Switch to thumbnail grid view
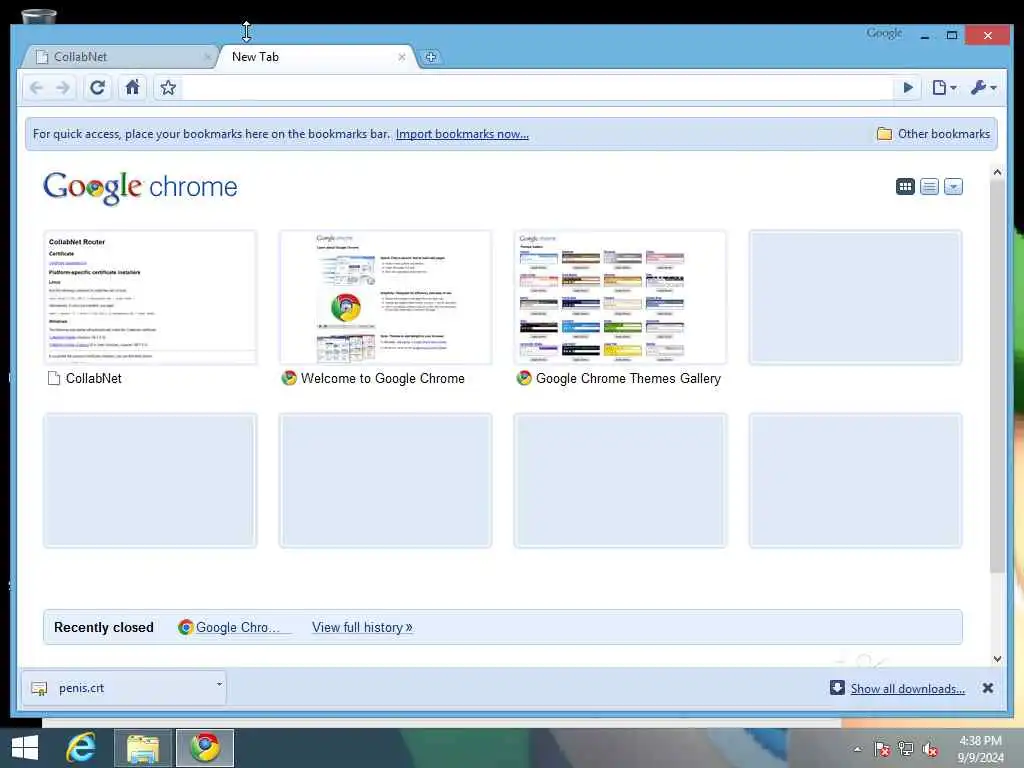Image resolution: width=1024 pixels, height=768 pixels. coord(905,187)
